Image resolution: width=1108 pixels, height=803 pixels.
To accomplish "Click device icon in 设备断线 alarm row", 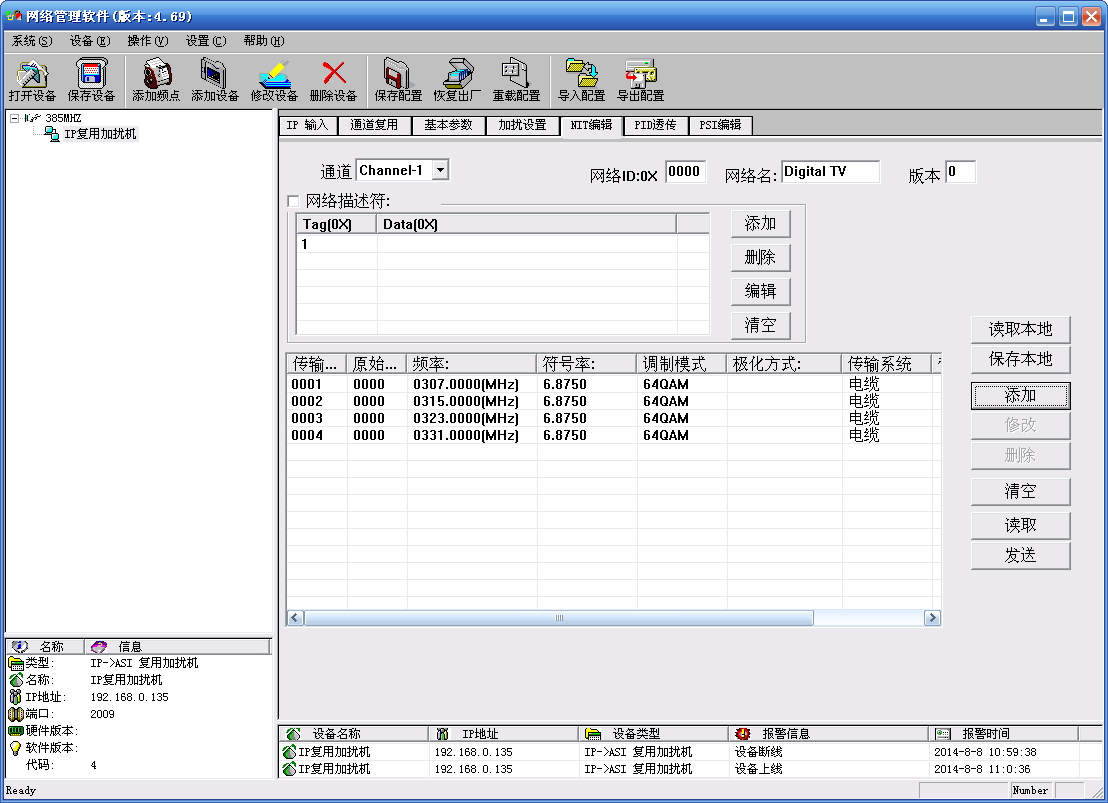I will pyautogui.click(x=289, y=751).
